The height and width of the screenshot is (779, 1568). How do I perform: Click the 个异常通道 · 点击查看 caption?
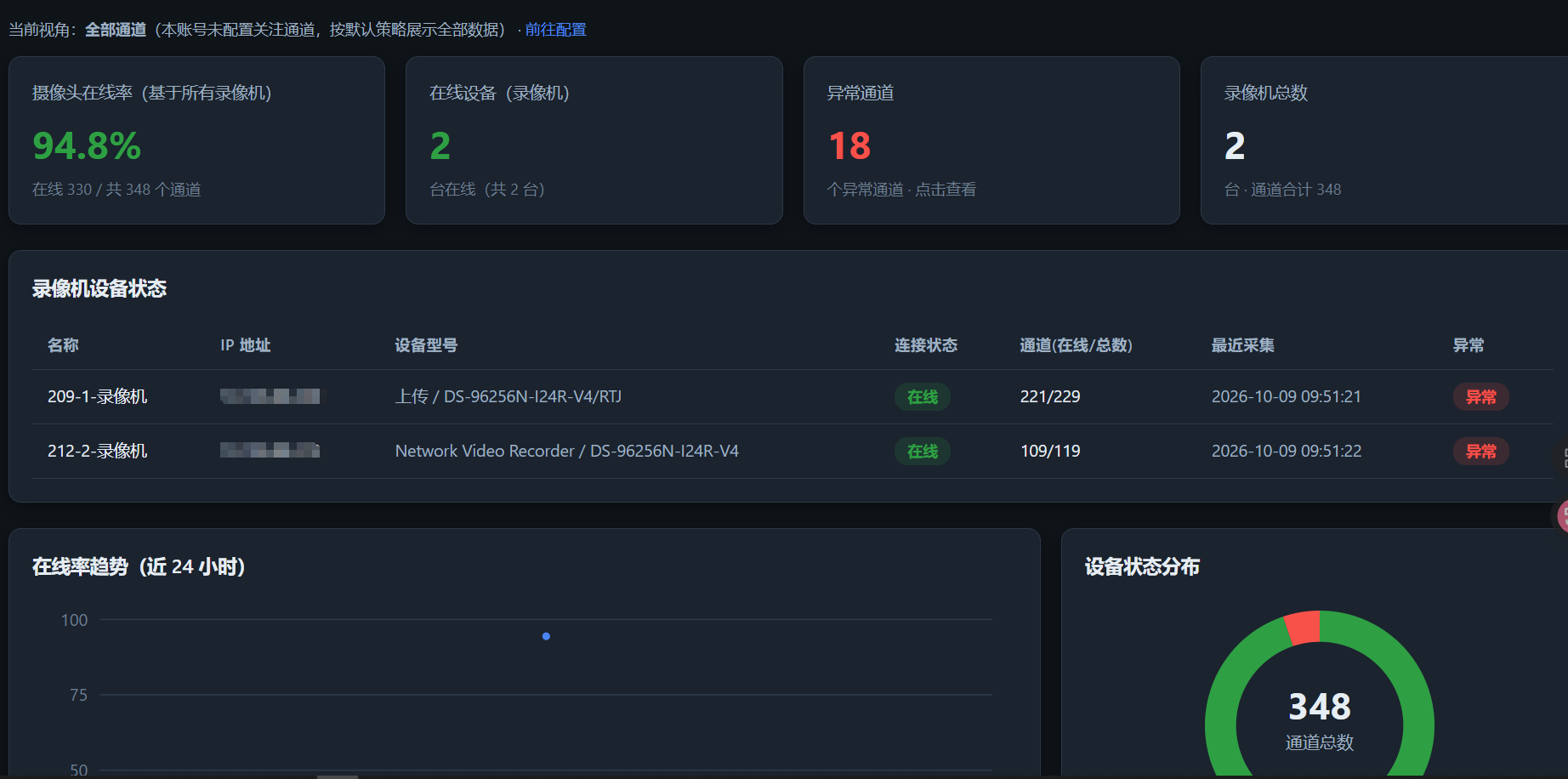coord(901,190)
